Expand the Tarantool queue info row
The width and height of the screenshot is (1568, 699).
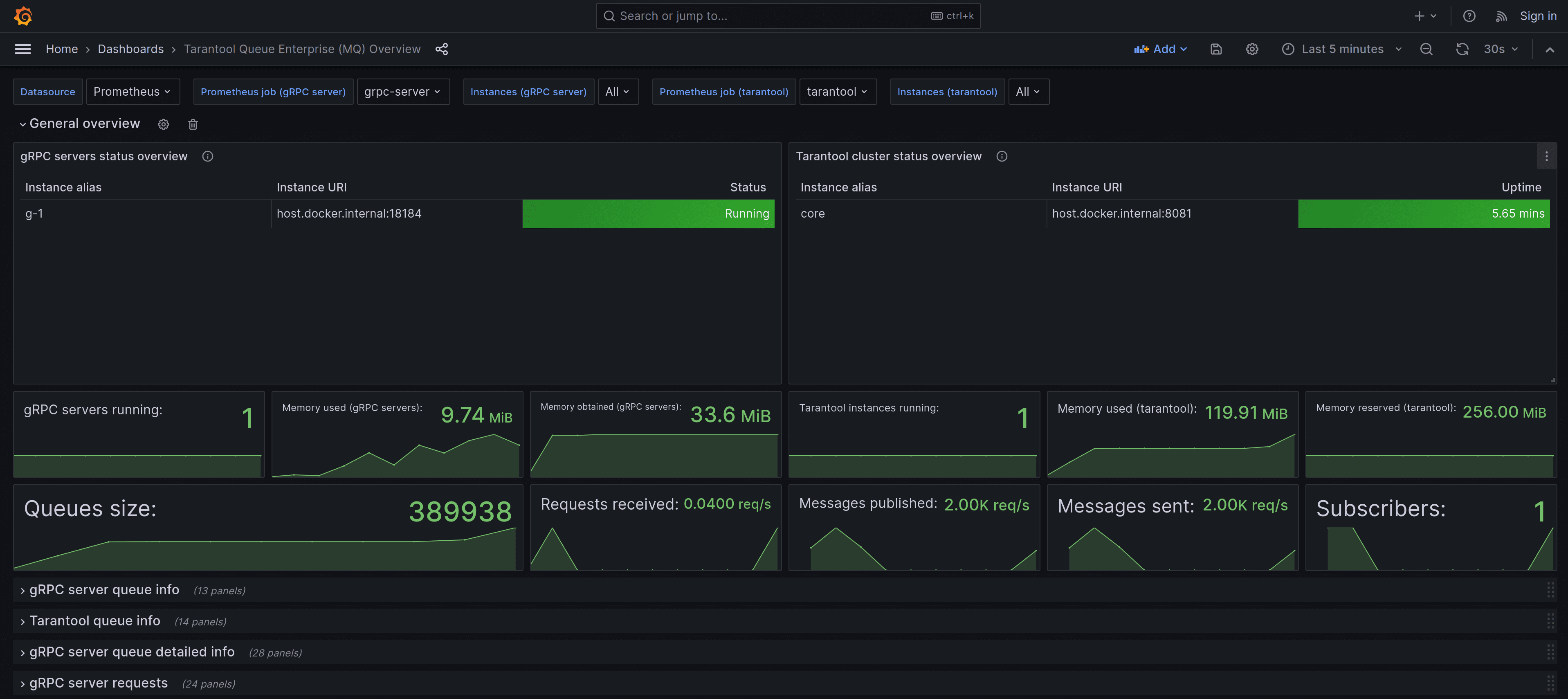[x=90, y=621]
